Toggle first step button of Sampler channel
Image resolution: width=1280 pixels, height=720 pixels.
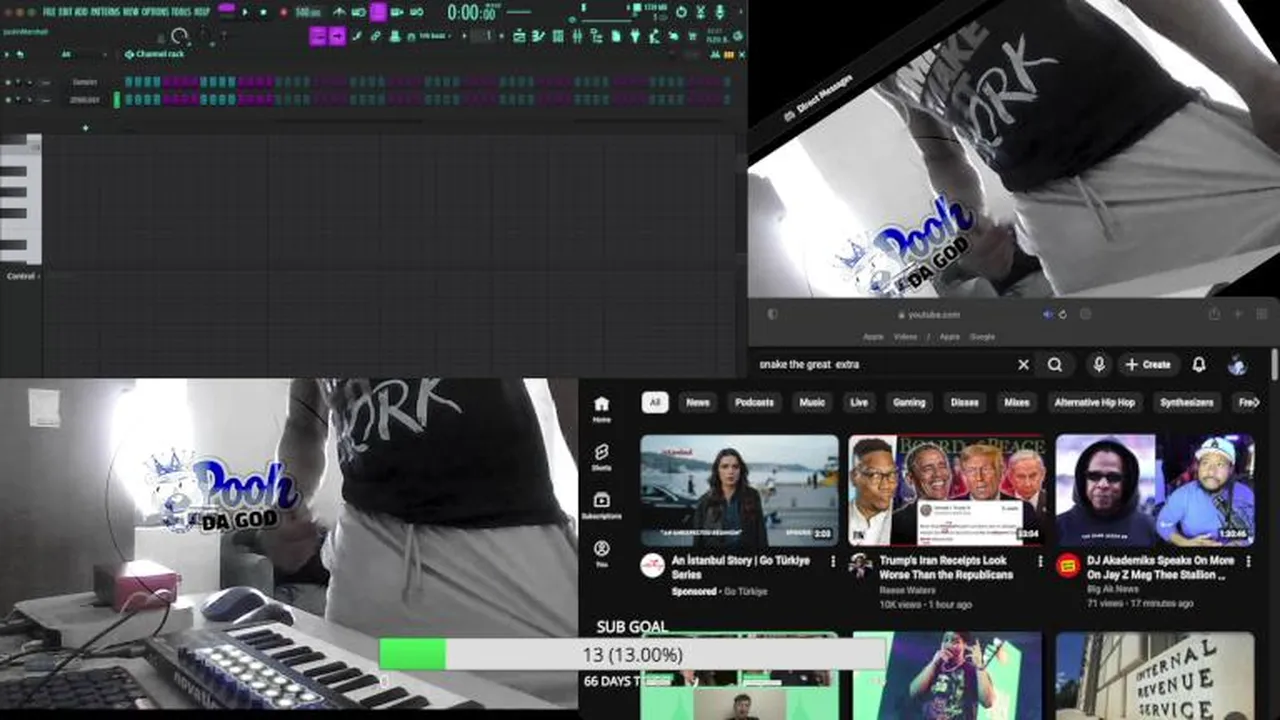click(129, 82)
